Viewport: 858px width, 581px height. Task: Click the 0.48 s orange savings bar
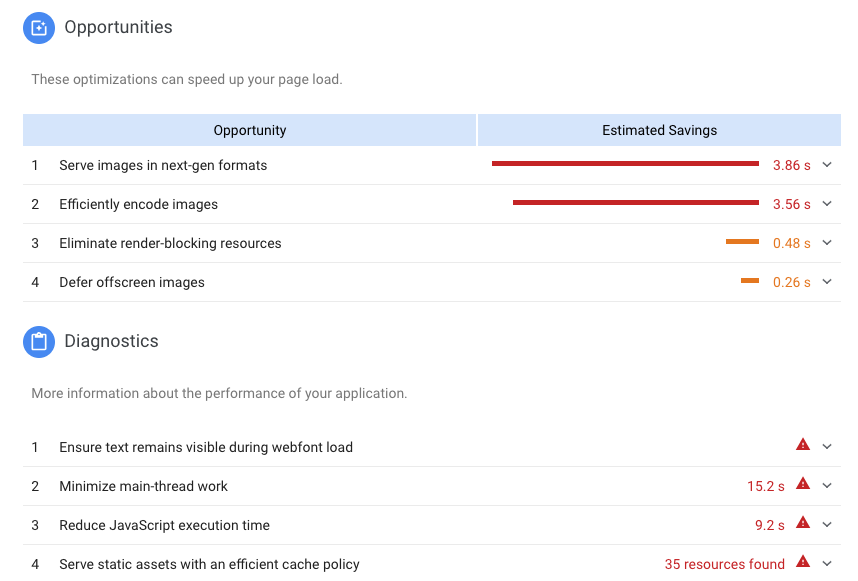coord(743,242)
